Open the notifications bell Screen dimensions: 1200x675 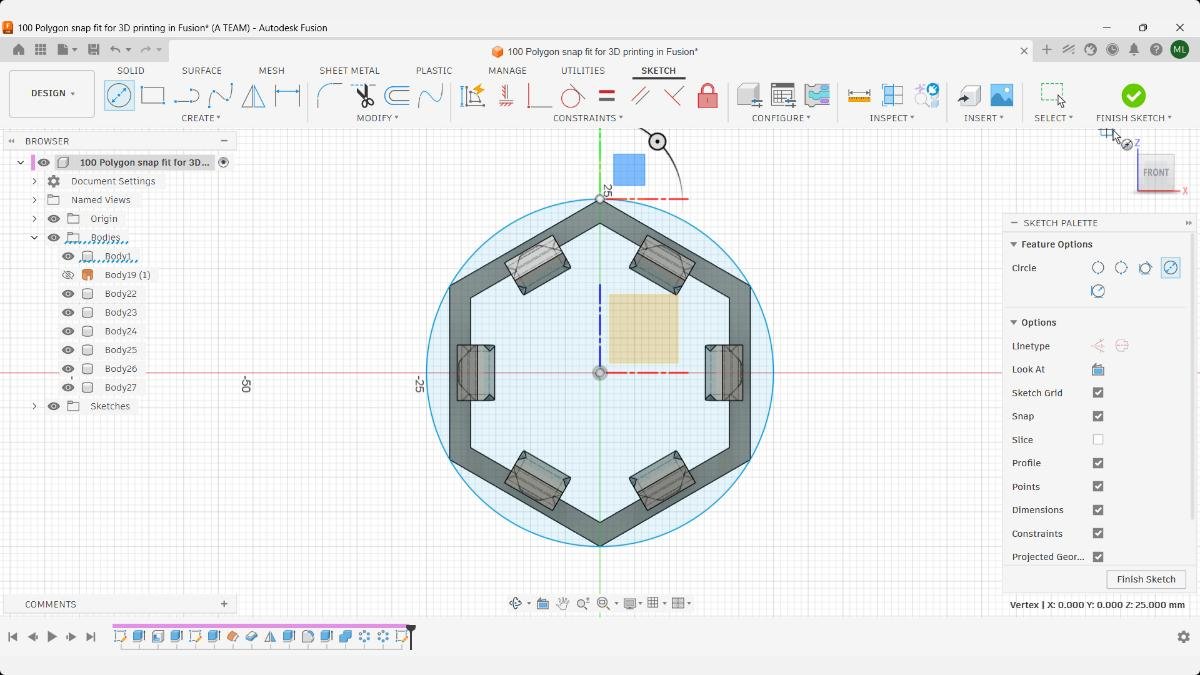click(x=1134, y=50)
